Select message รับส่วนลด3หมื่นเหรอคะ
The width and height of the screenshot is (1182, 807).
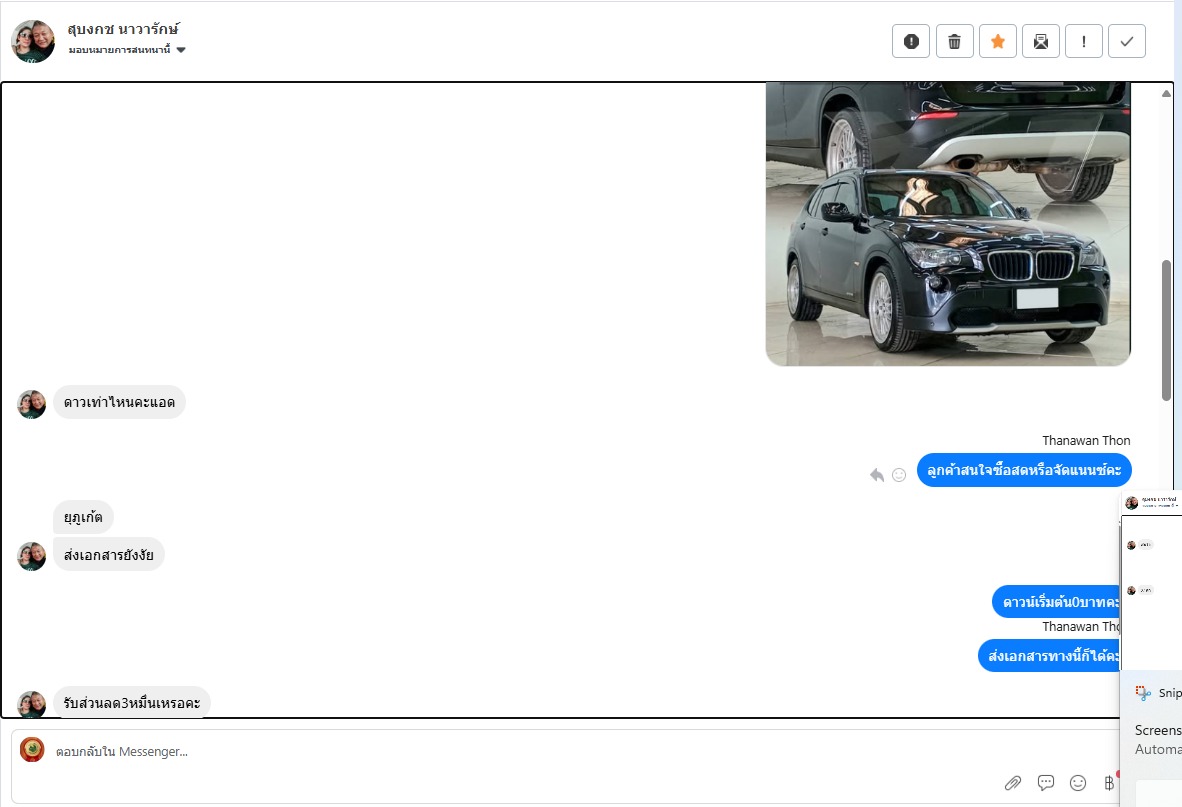(x=132, y=702)
